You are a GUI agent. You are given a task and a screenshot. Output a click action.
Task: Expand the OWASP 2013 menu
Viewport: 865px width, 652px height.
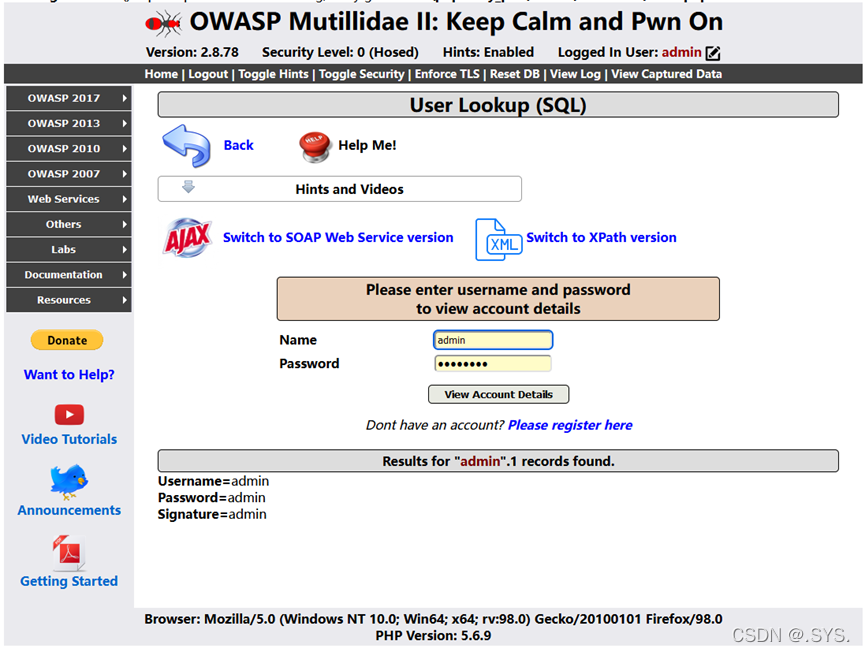coord(69,124)
